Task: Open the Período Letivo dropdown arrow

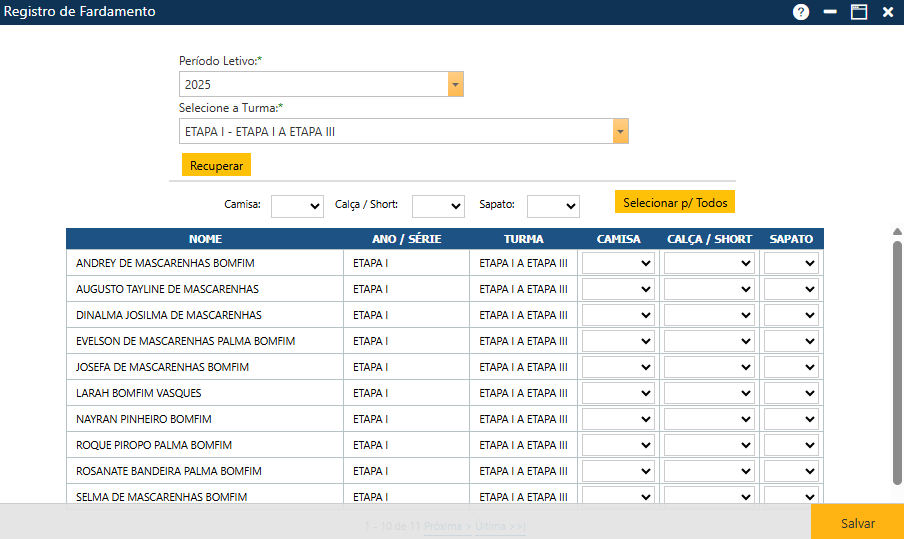Action: point(456,85)
